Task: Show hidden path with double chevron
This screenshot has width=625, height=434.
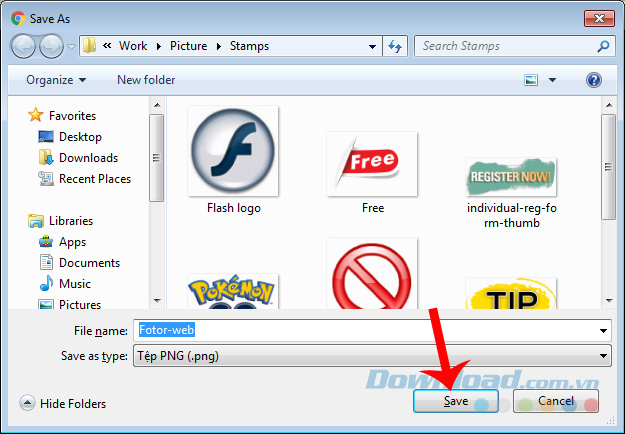Action: coord(107,45)
